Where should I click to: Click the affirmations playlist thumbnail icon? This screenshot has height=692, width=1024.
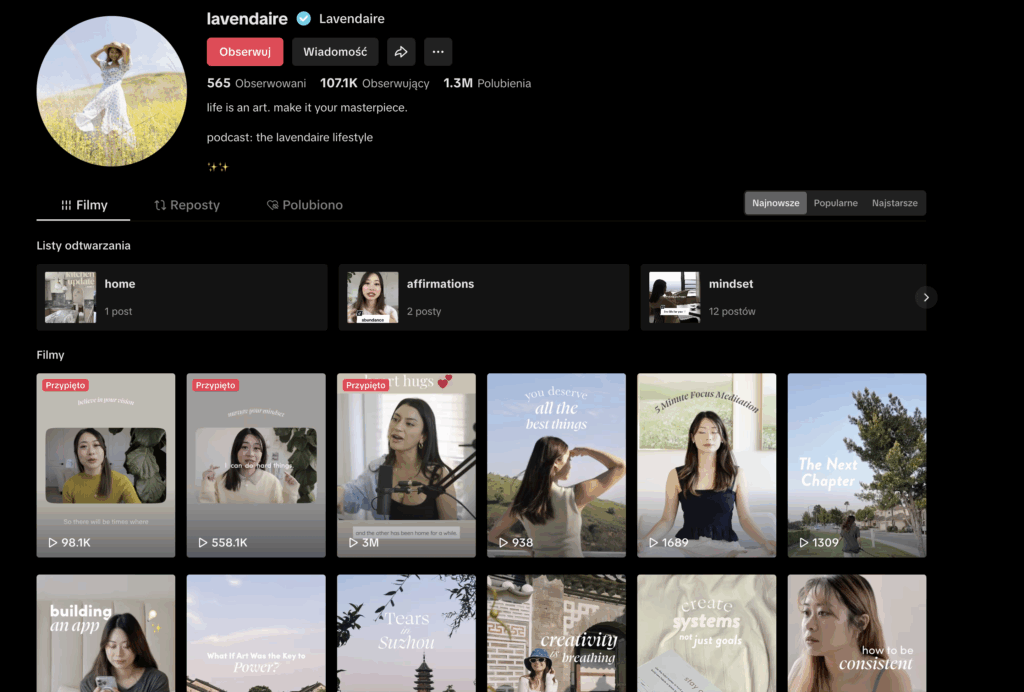pos(372,297)
